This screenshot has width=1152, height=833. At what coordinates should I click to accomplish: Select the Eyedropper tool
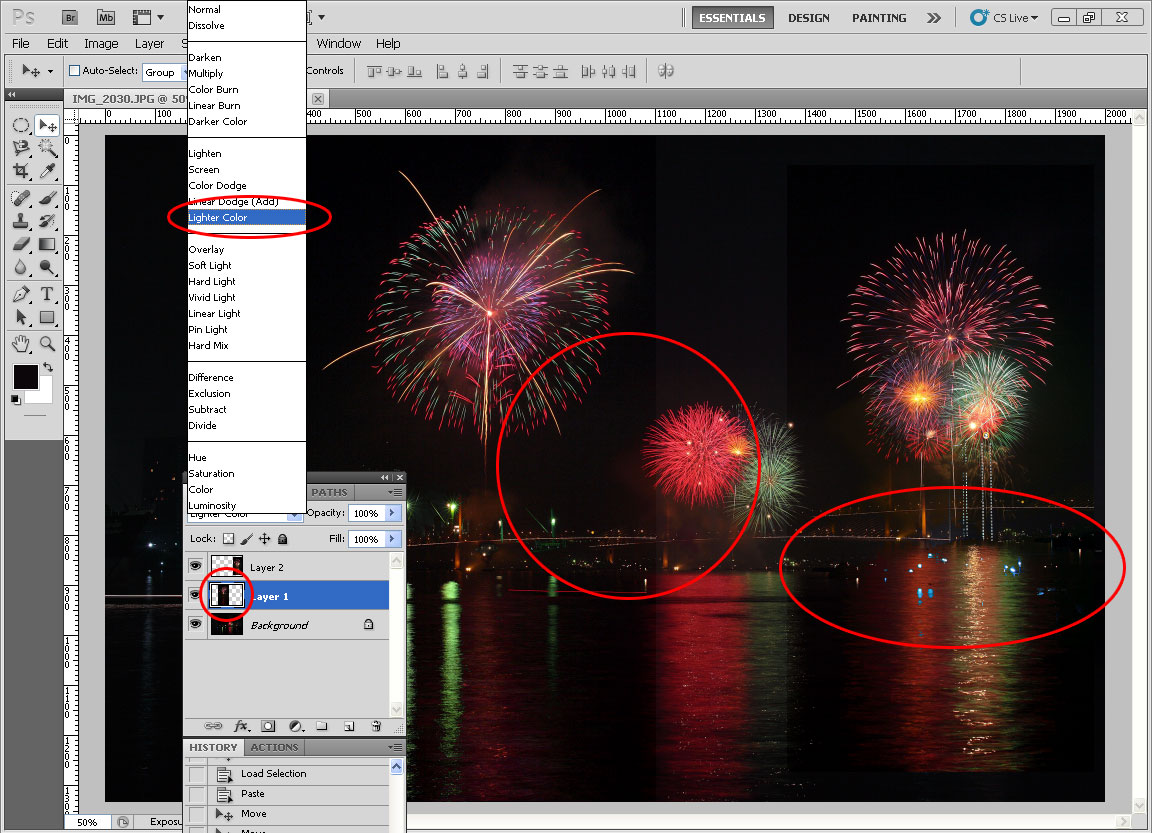pos(47,172)
